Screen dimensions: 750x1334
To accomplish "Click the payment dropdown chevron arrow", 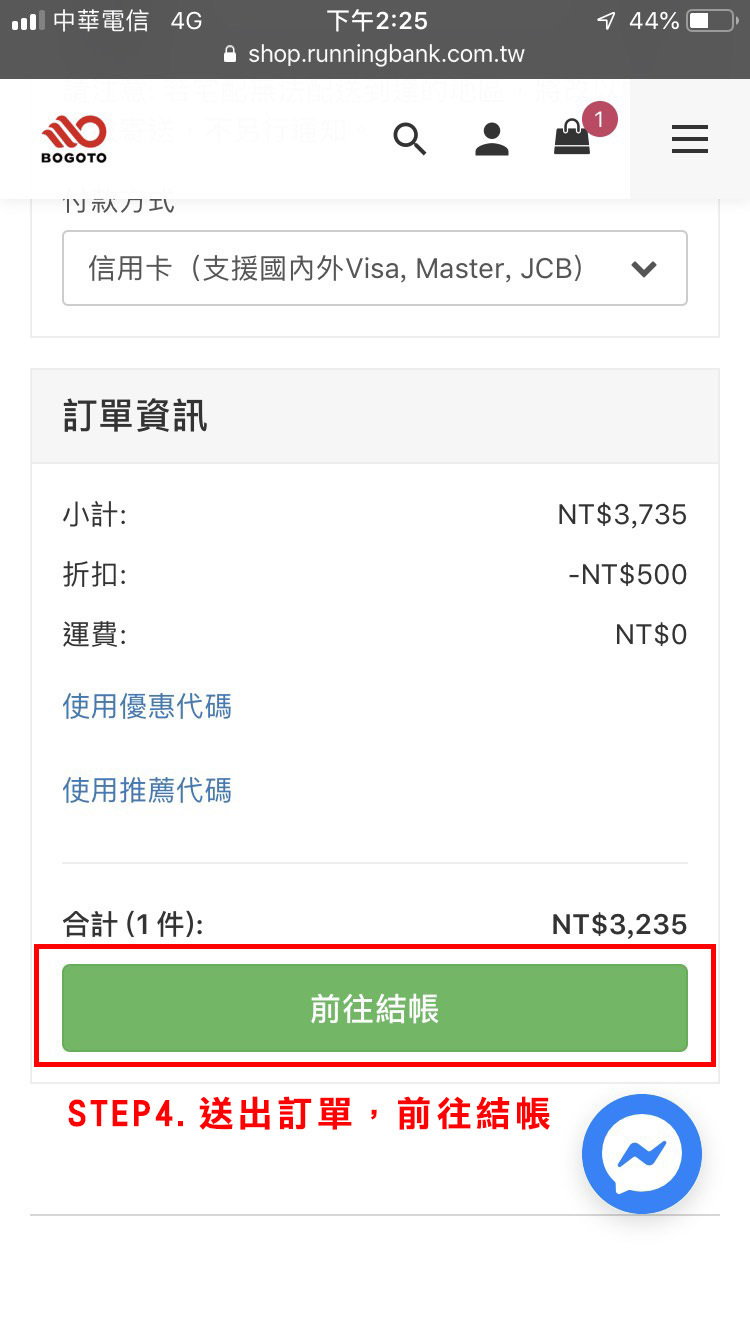I will point(645,268).
